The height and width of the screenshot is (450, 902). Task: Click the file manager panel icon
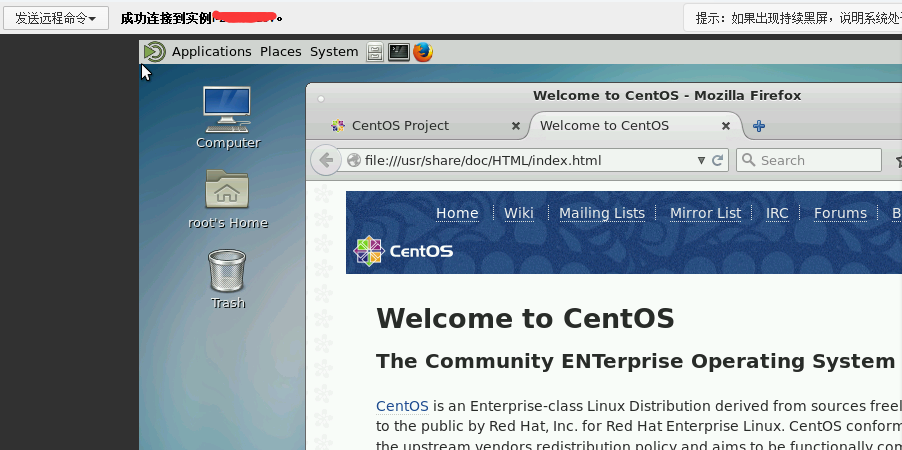click(x=375, y=52)
